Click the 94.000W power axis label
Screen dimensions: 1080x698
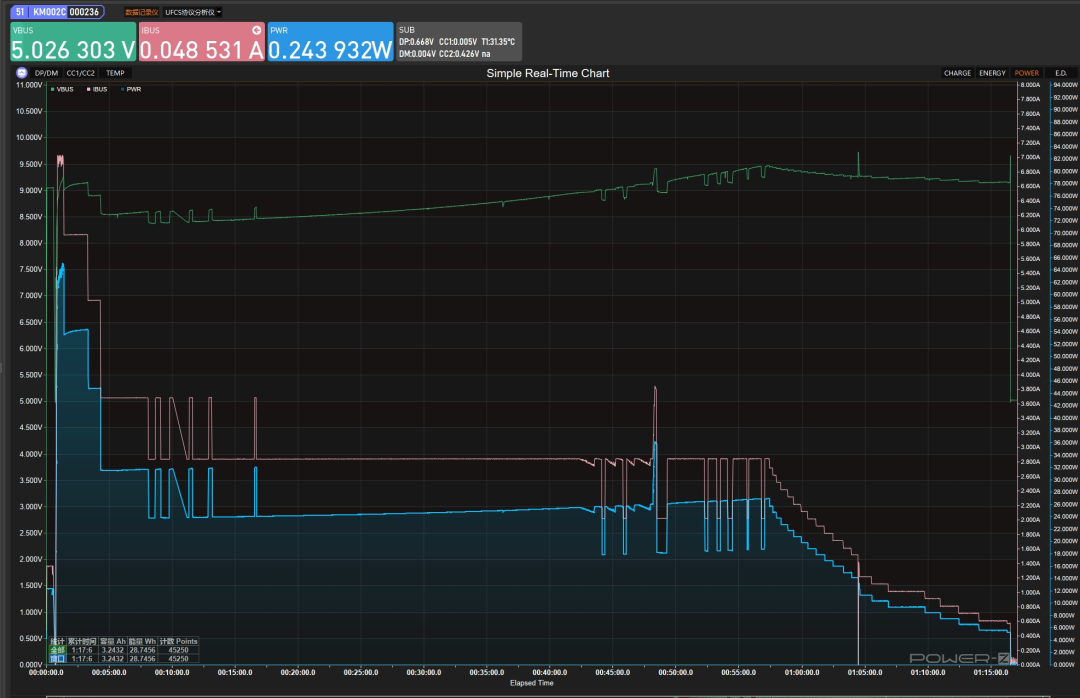pos(1065,85)
